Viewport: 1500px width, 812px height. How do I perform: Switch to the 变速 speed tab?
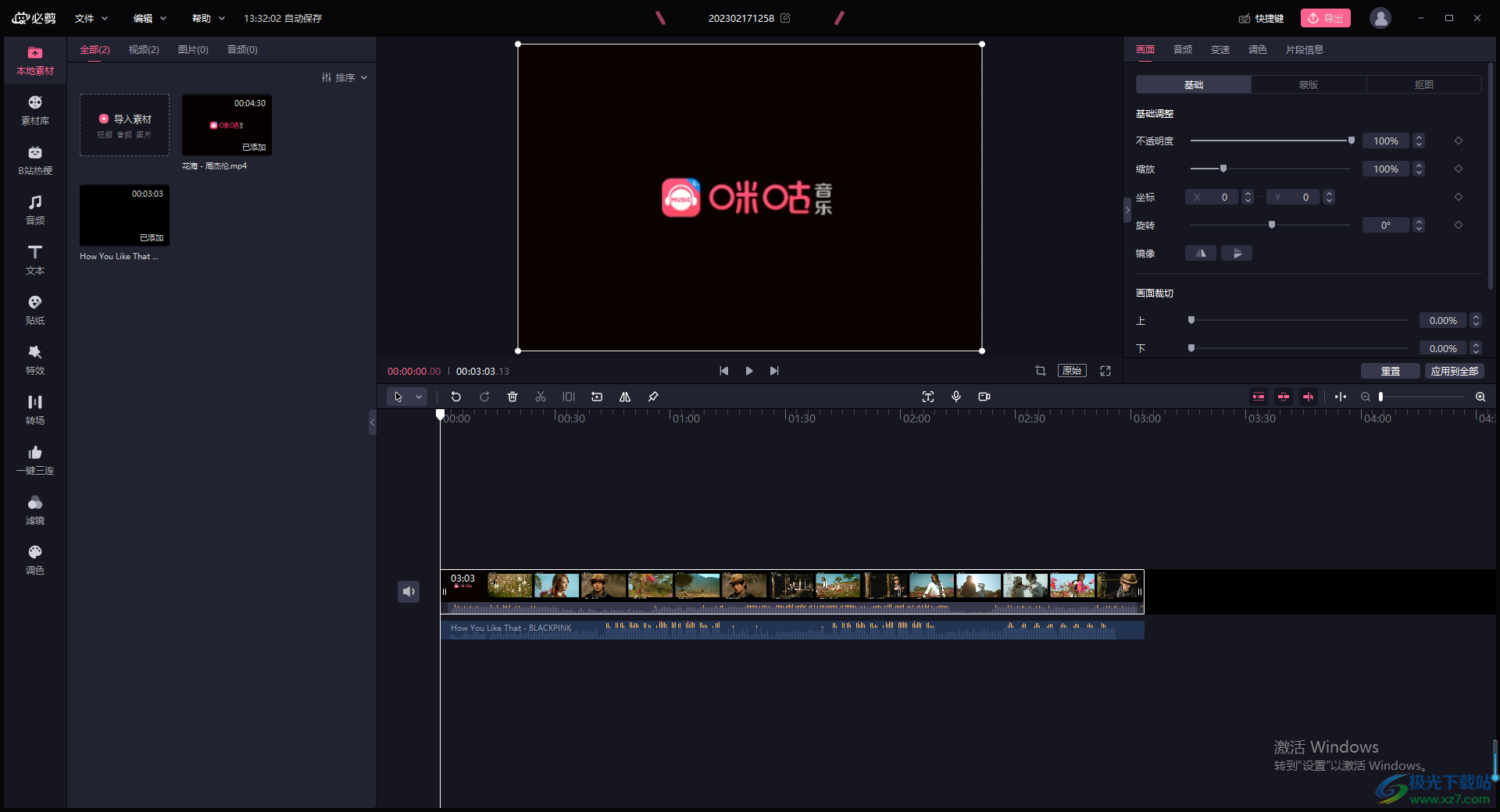(x=1220, y=49)
